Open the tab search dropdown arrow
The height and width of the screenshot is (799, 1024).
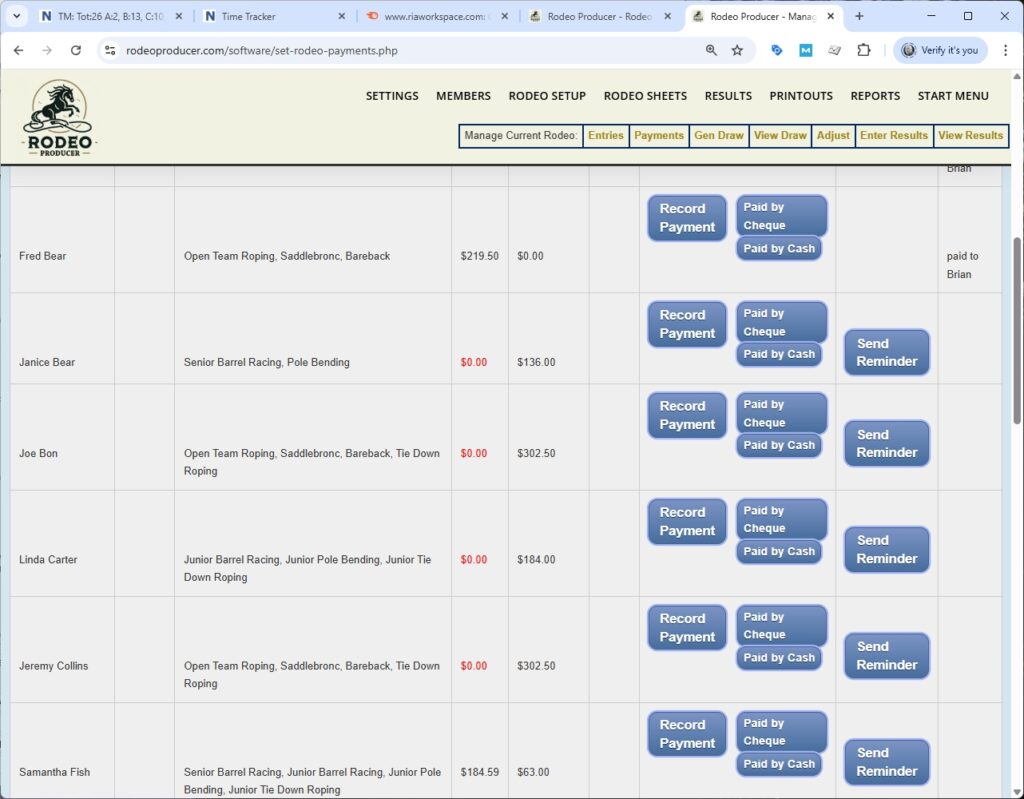[16, 16]
